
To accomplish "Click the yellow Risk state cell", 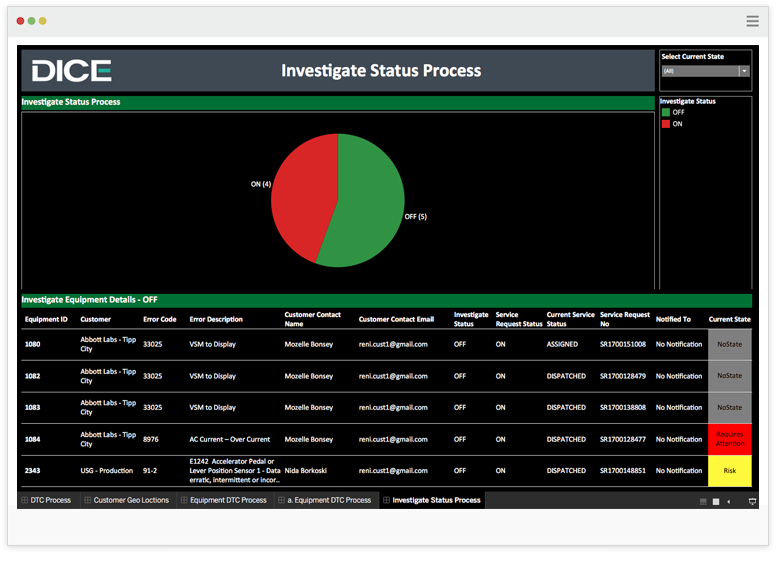I will click(729, 470).
